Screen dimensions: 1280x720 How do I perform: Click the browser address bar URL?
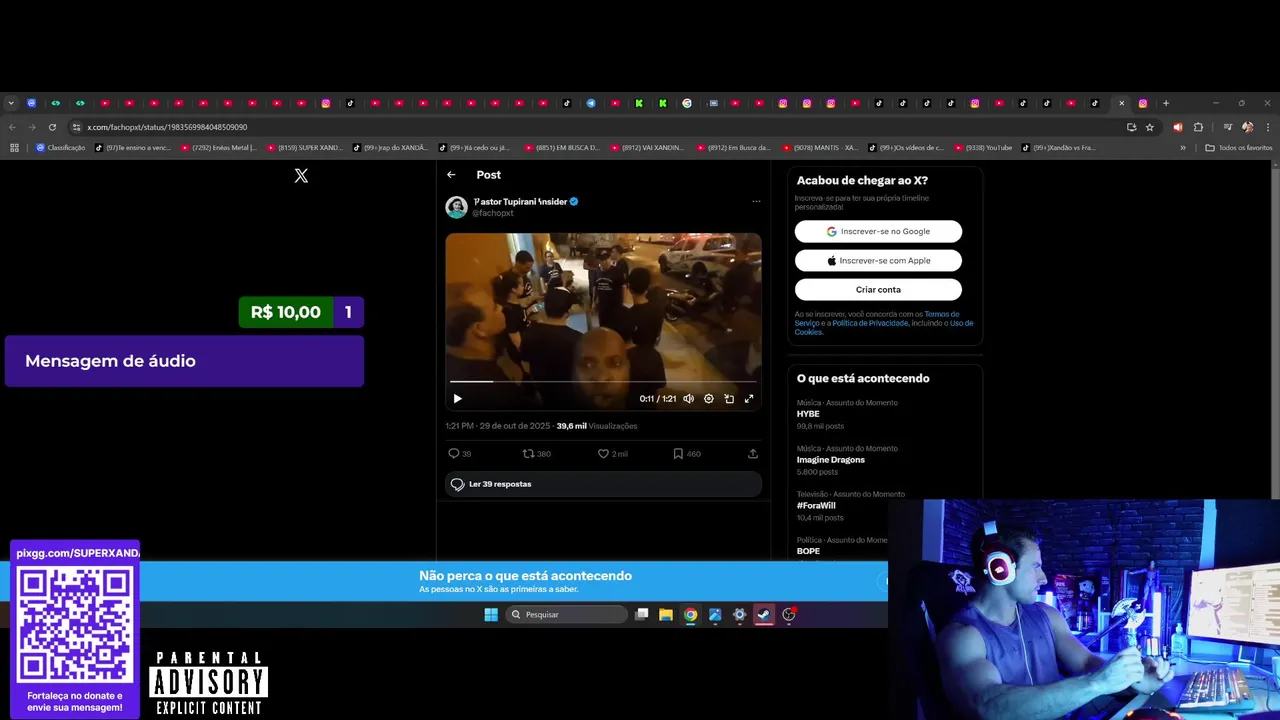[167, 127]
